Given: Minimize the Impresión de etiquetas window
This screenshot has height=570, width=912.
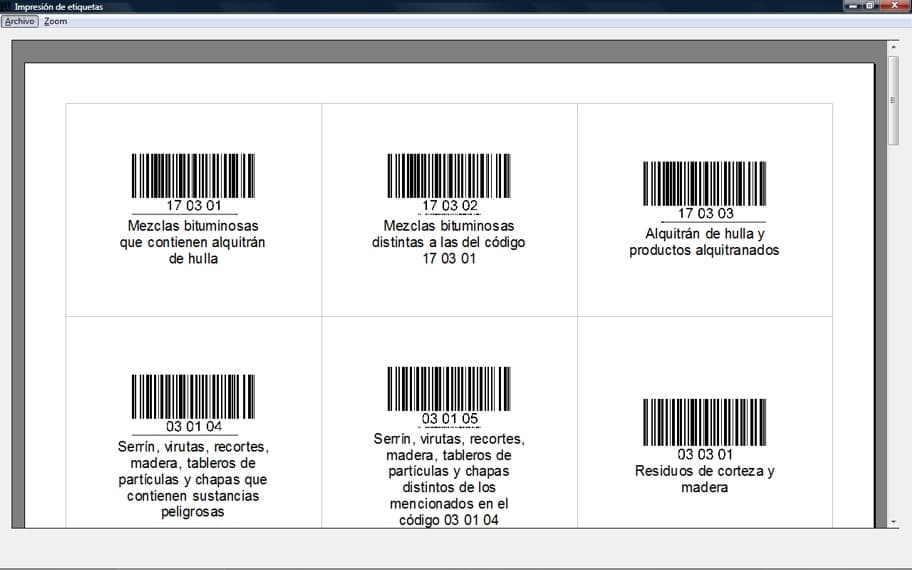Looking at the screenshot, I should point(853,6).
